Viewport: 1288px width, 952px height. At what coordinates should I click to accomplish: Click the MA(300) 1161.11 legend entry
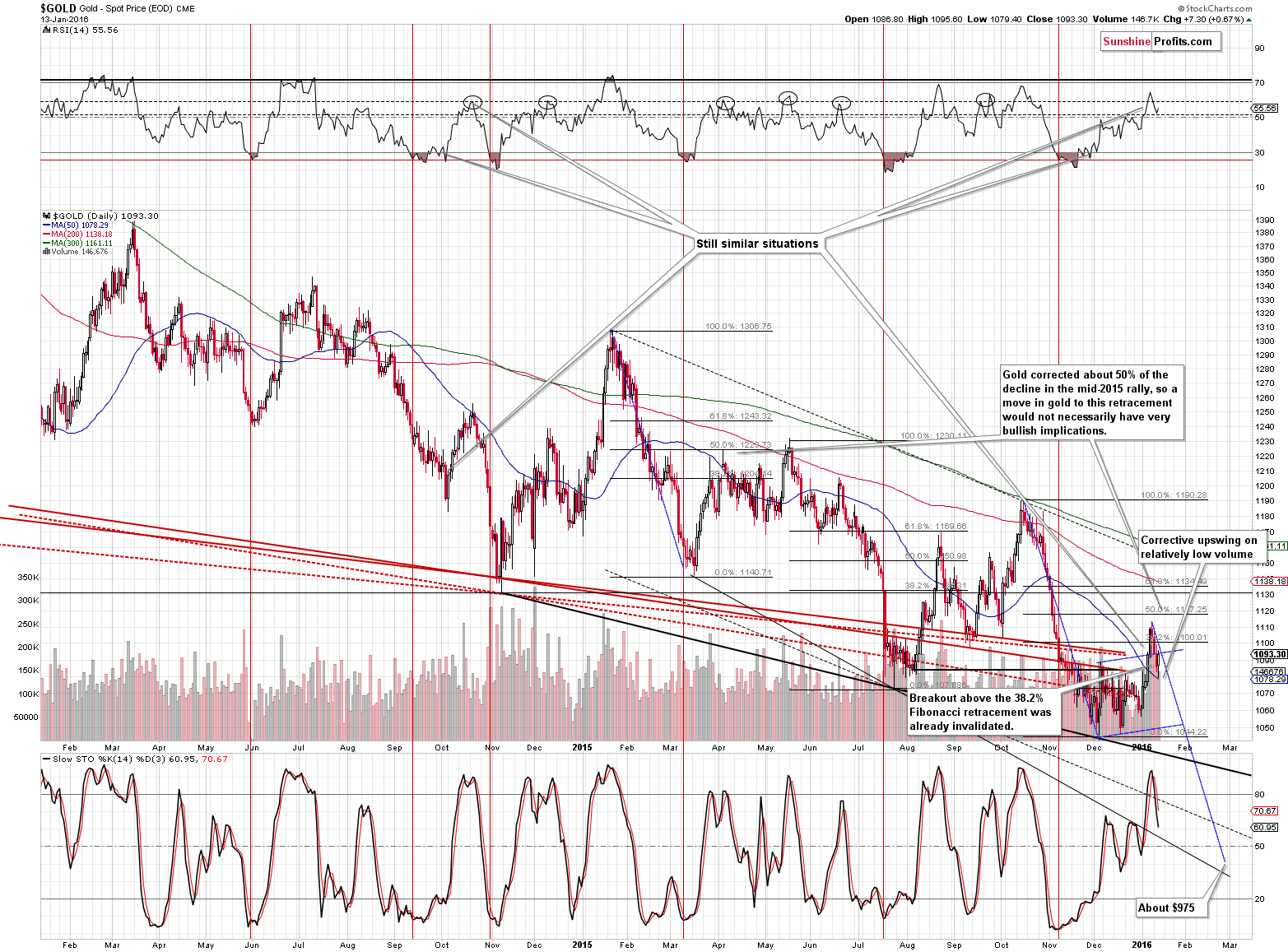(x=81, y=244)
